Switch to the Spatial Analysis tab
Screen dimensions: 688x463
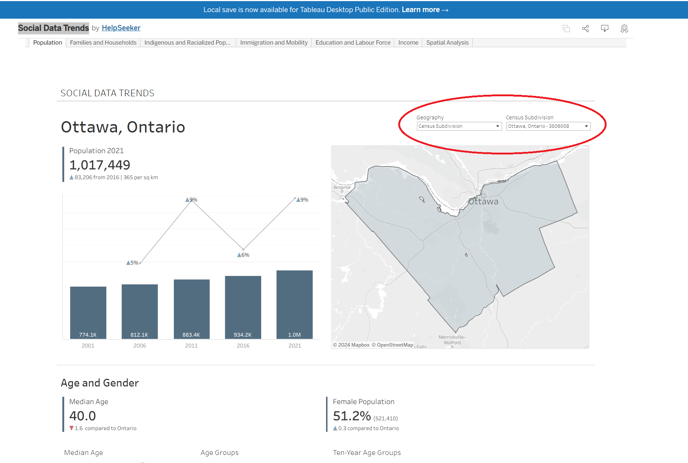click(447, 43)
